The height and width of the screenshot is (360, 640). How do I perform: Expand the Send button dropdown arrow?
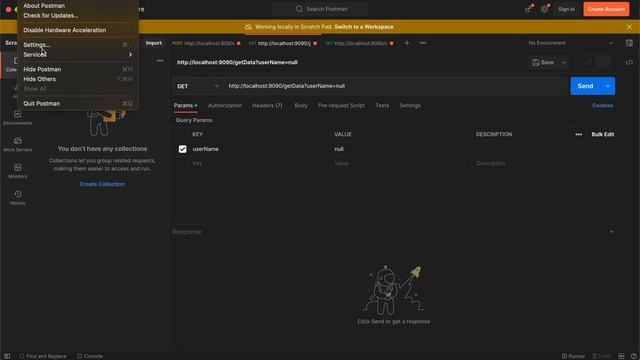tap(608, 86)
